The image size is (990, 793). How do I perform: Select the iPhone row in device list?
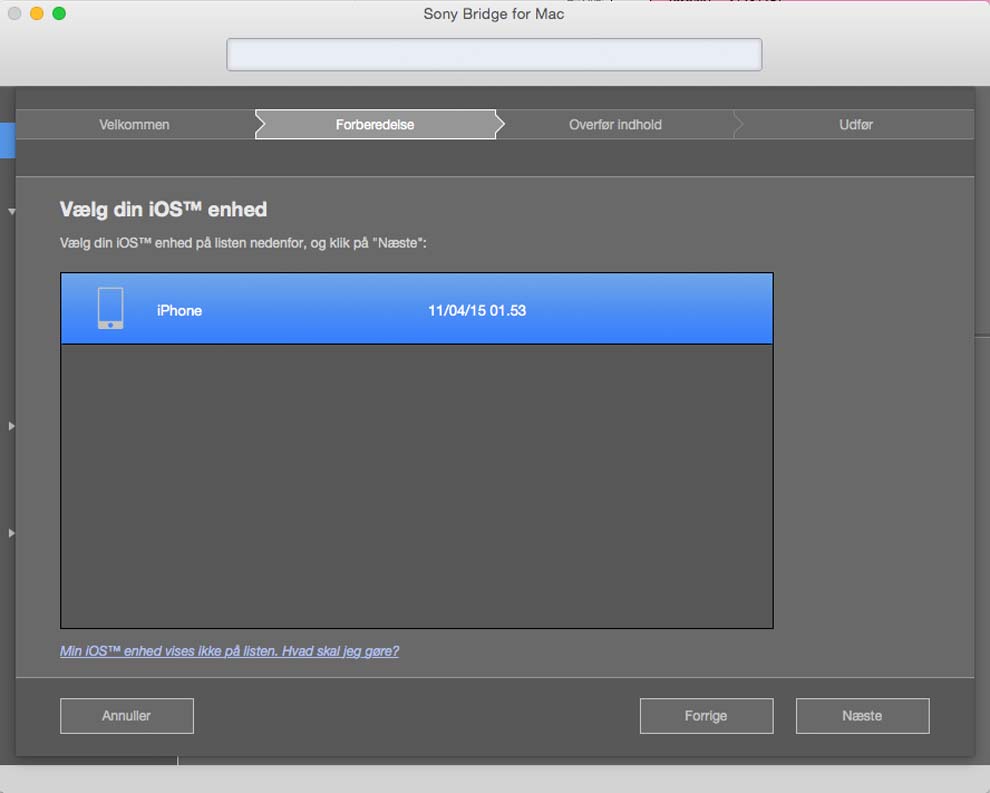pyautogui.click(x=417, y=309)
